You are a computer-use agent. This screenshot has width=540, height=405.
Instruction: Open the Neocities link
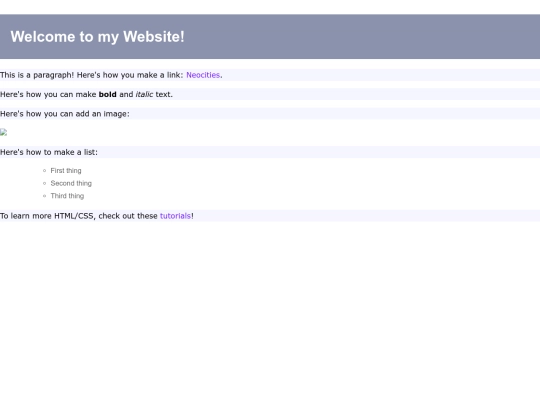pyautogui.click(x=203, y=75)
